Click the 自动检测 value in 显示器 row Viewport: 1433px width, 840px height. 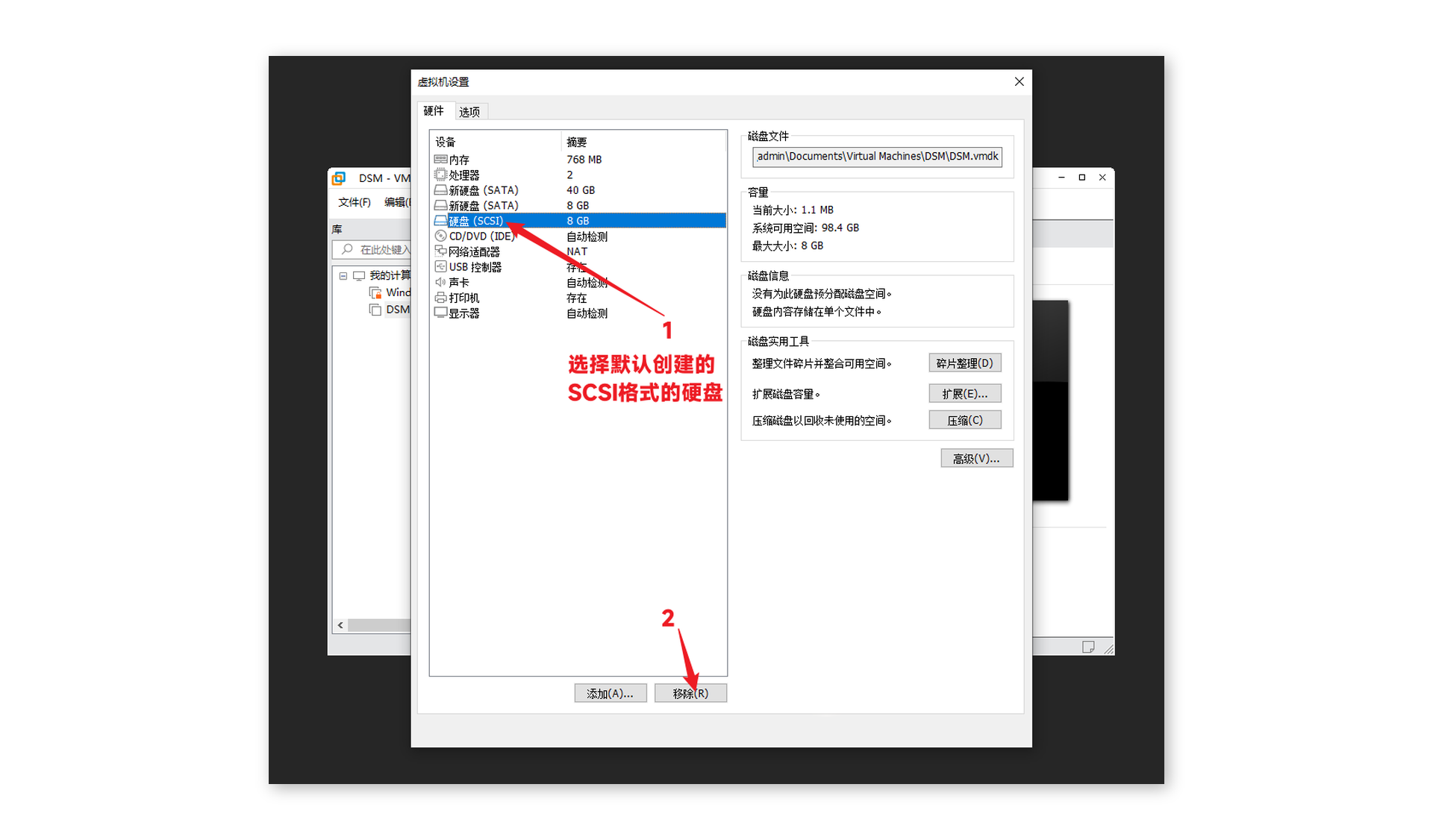(x=587, y=313)
